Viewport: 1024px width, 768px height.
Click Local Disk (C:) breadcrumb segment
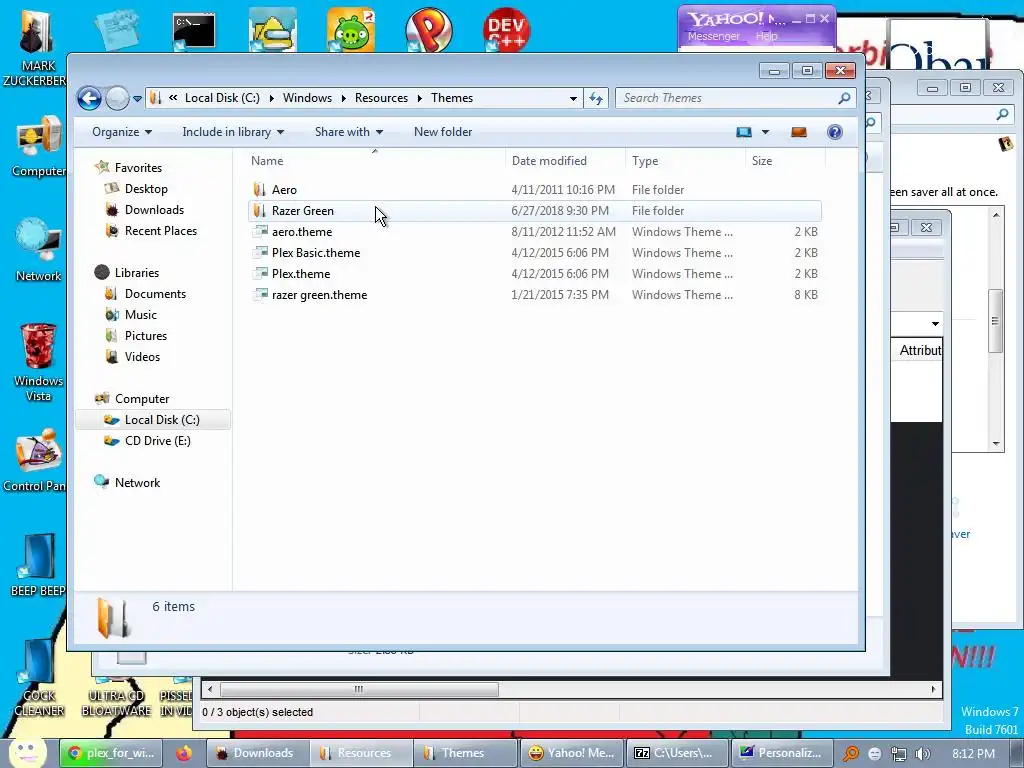[222, 98]
